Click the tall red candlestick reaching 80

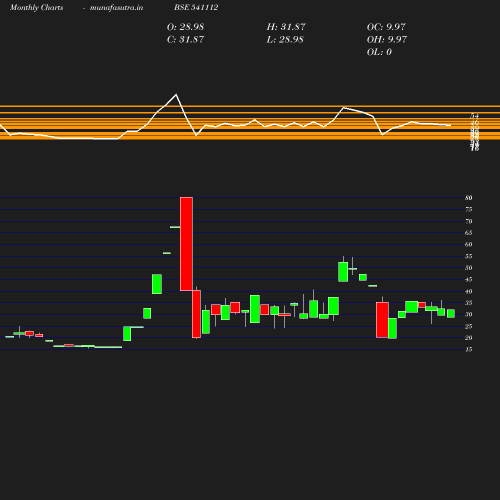point(186,244)
